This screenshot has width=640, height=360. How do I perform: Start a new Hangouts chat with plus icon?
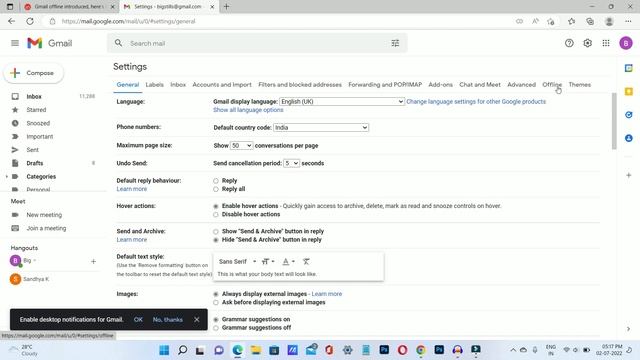(93, 261)
